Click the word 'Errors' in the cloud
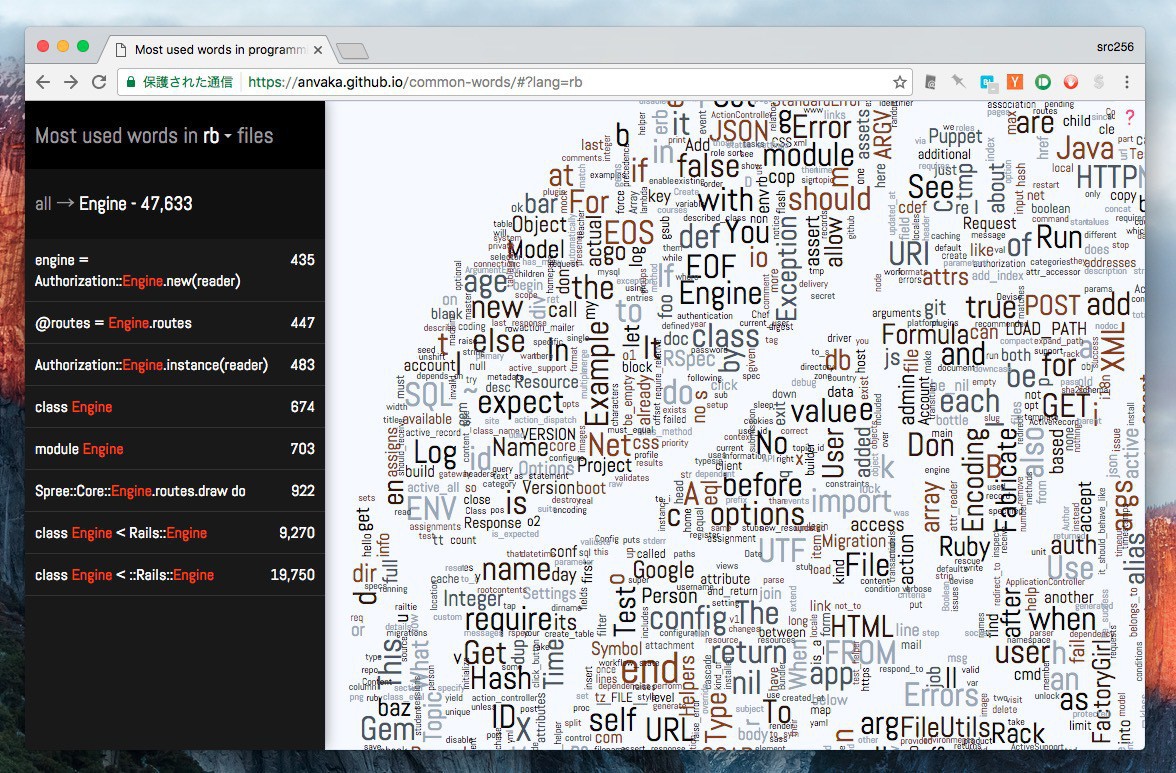1176x773 pixels. (940, 695)
